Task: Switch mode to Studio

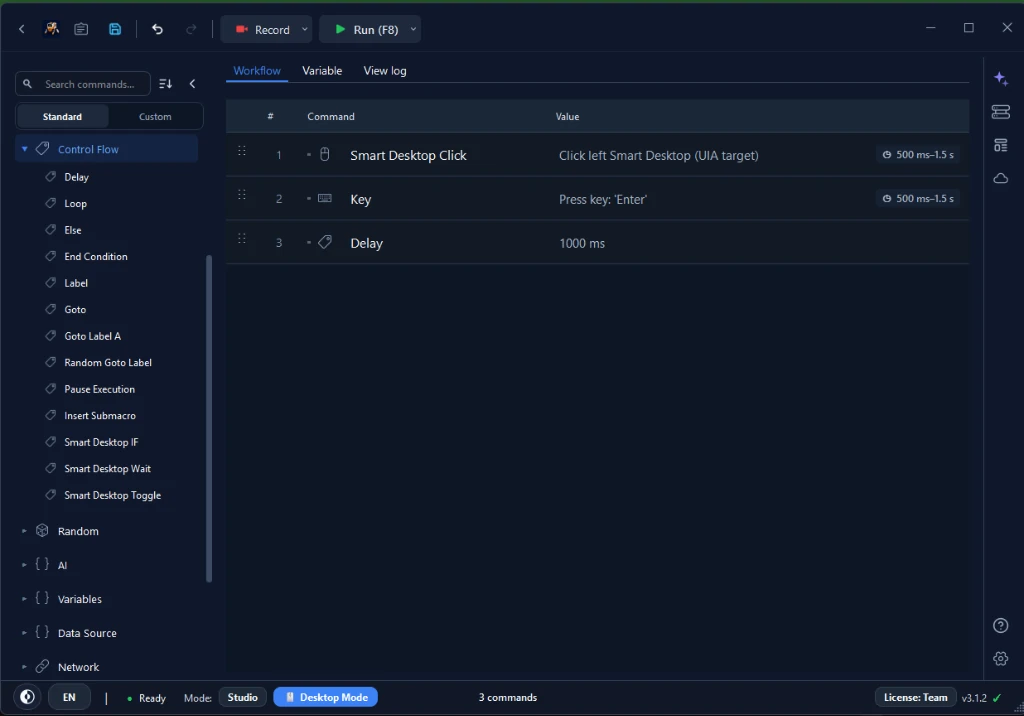Action: [242, 697]
